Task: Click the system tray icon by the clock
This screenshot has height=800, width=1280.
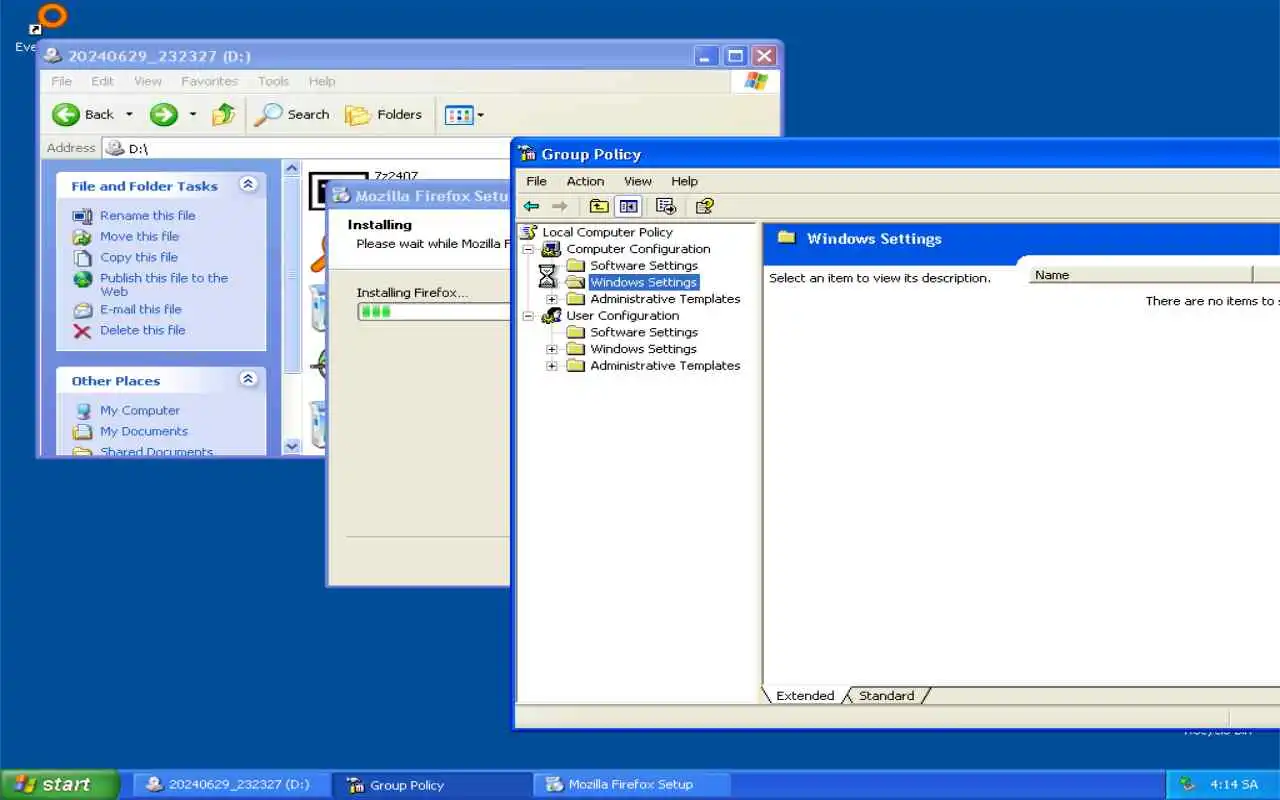Action: tap(1187, 784)
